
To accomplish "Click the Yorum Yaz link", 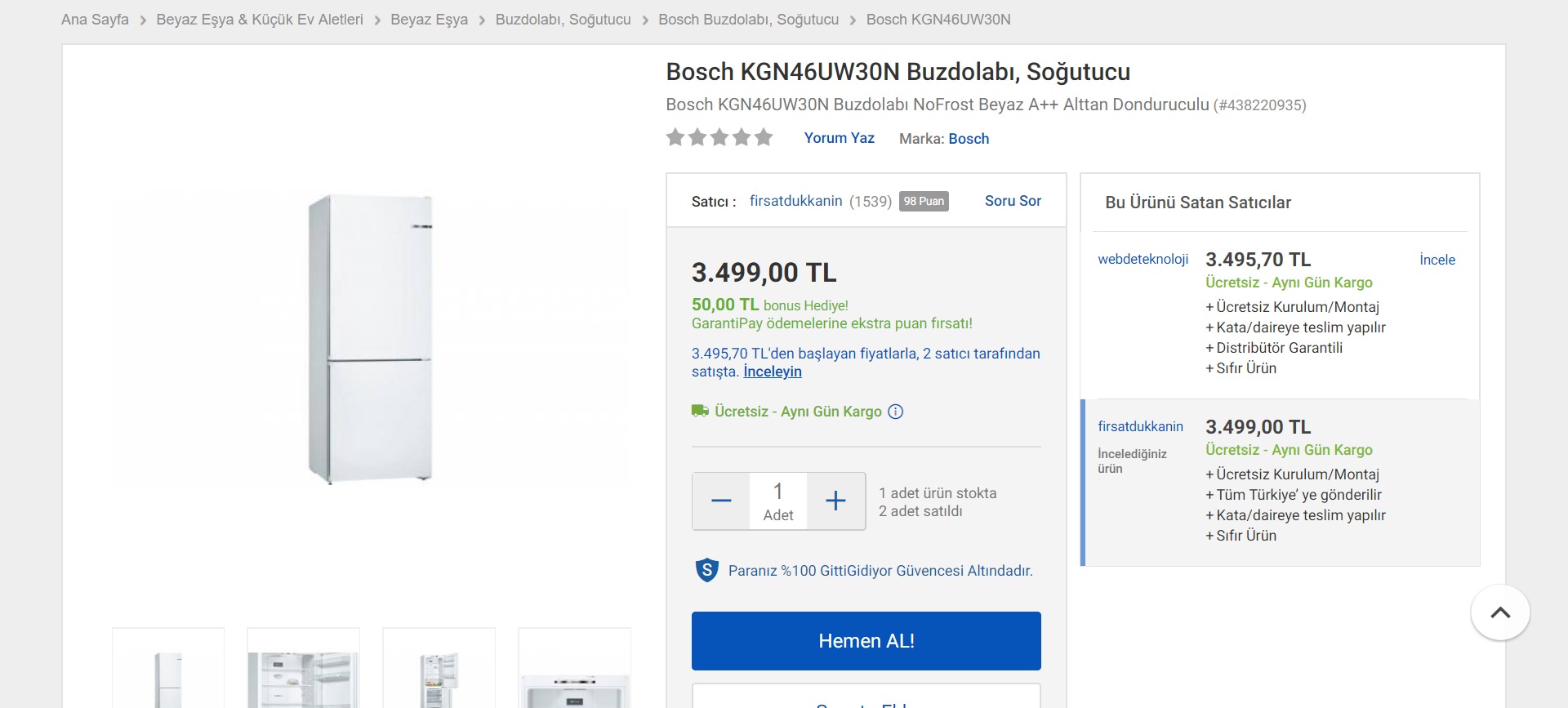I will click(839, 138).
